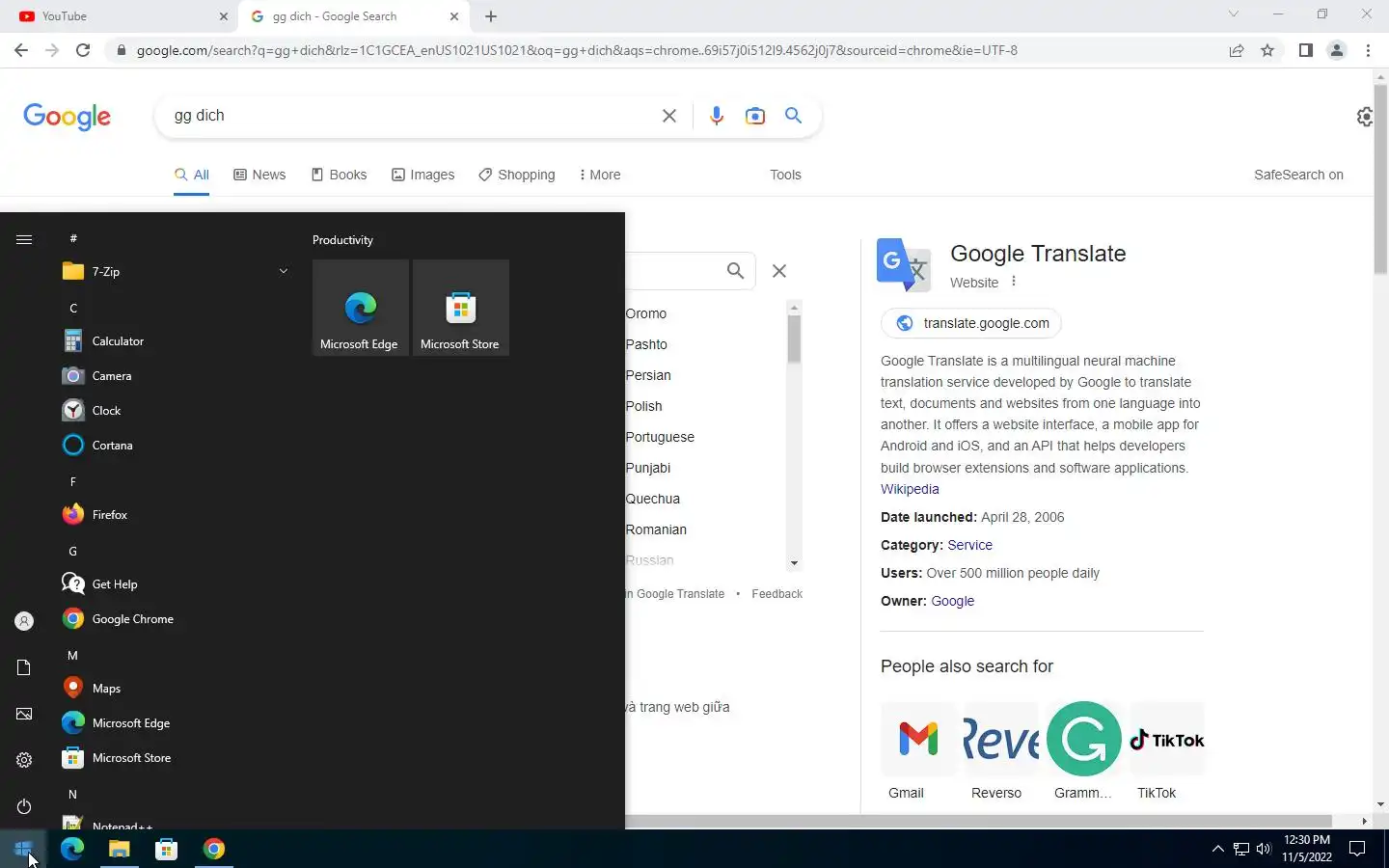The image size is (1389, 868).
Task: Open Microsoft Edge from the taskbar
Action: 72,849
